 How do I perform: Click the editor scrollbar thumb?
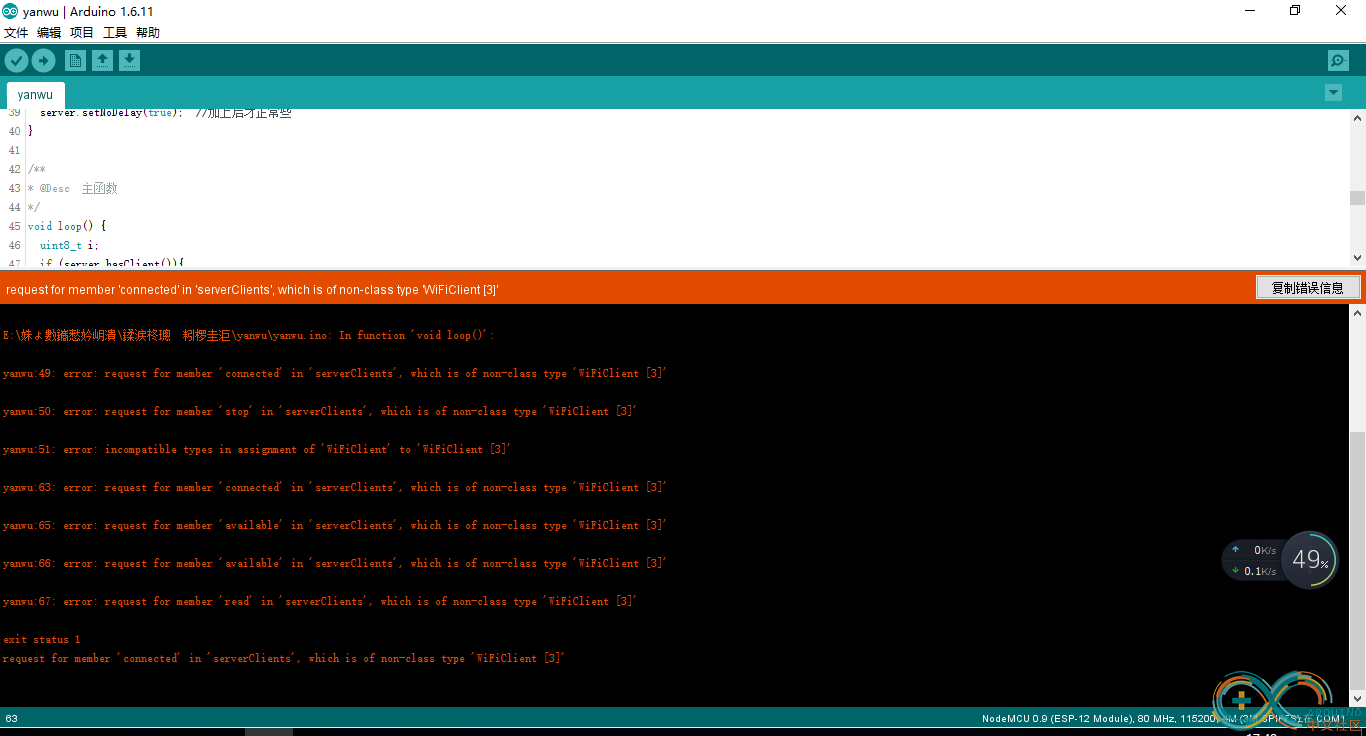[x=1357, y=198]
